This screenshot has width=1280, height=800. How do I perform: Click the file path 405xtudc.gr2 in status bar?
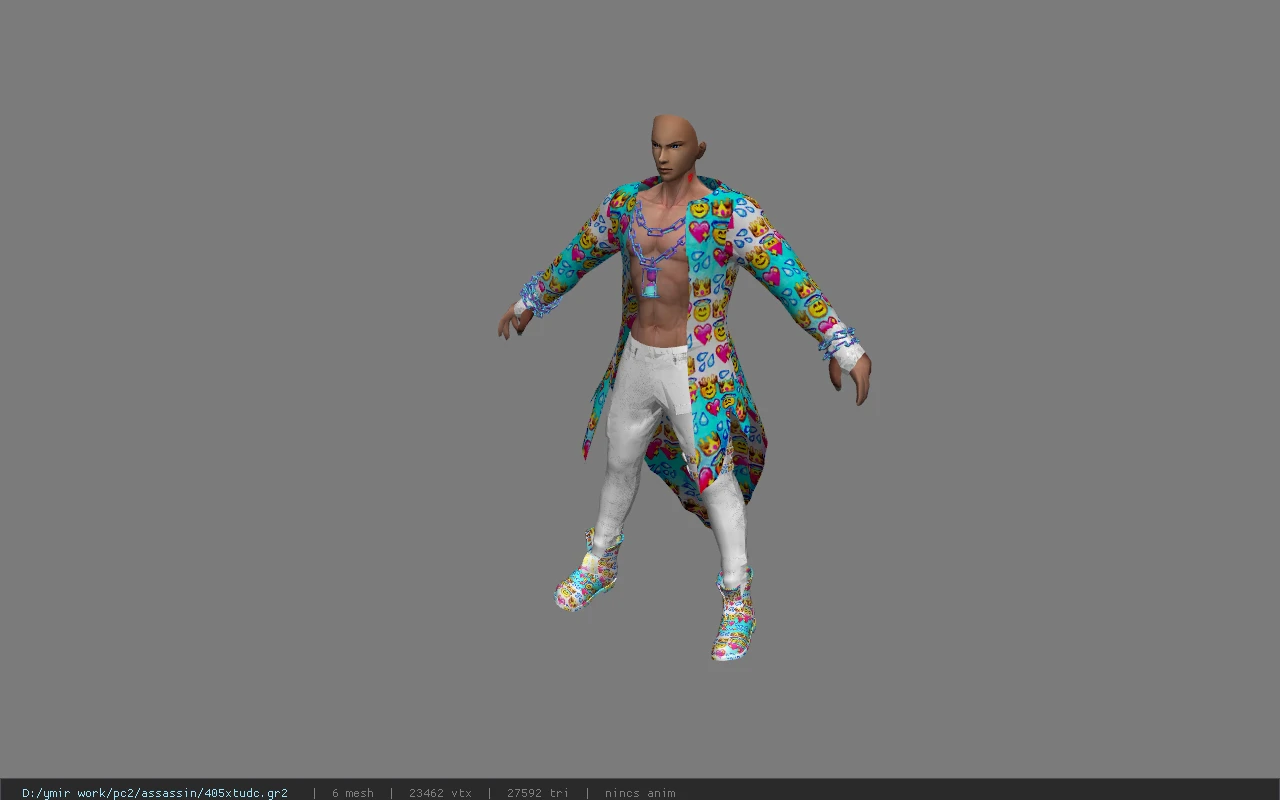click(155, 793)
